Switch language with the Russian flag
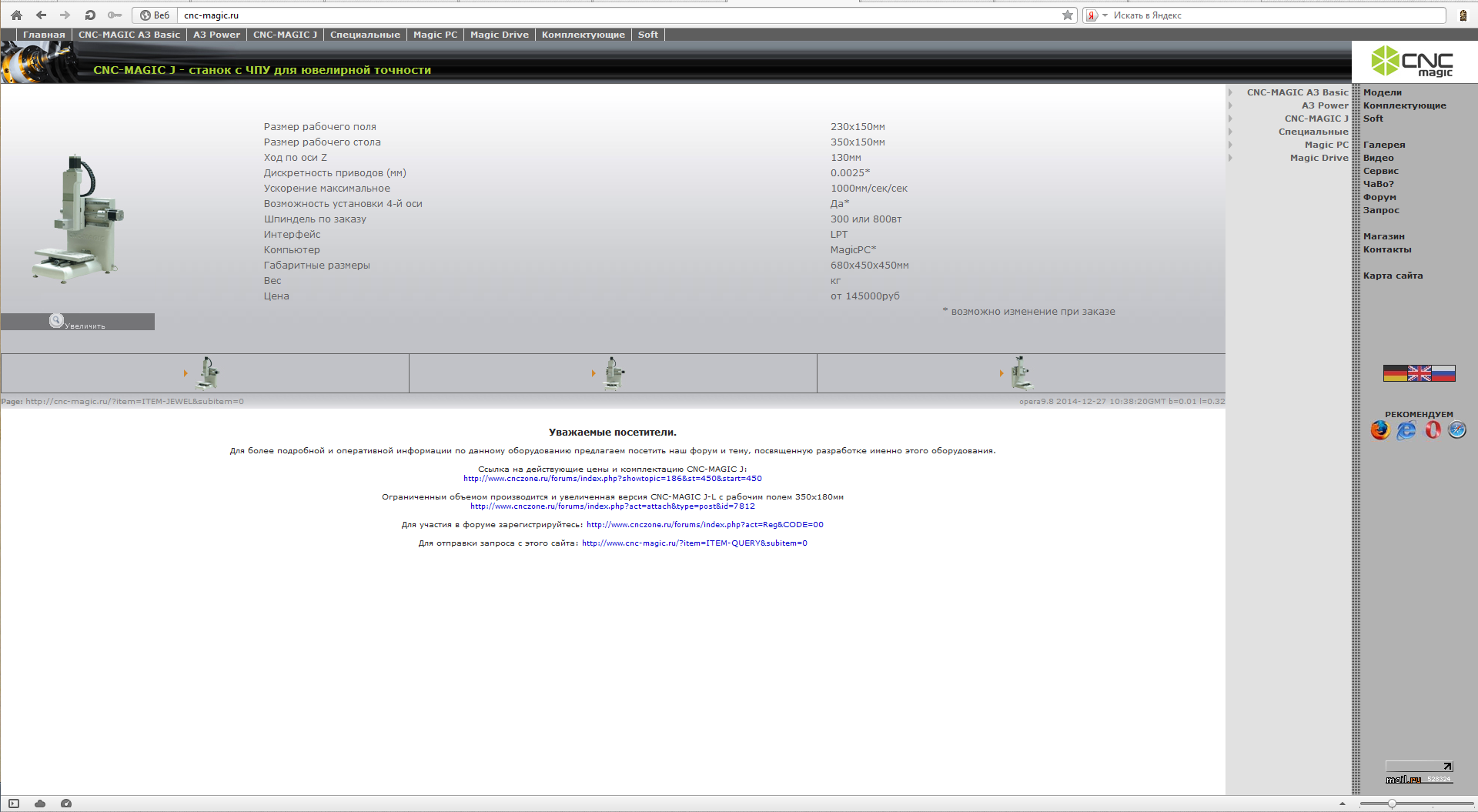The image size is (1478, 812). (1443, 373)
